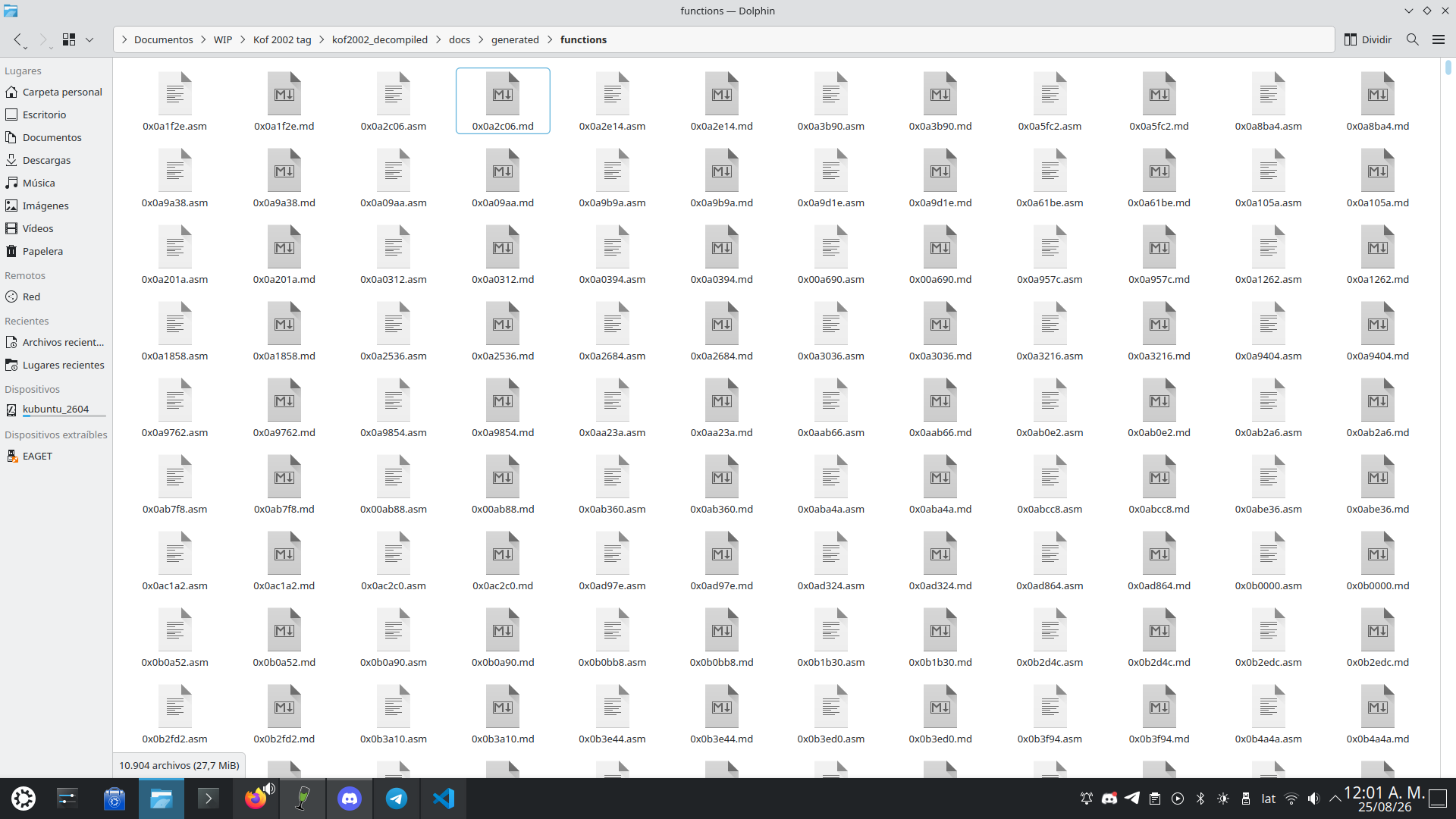Expand subfolder arrow after WIP breadcrumb
Screen dimensions: 1456x819
click(243, 39)
